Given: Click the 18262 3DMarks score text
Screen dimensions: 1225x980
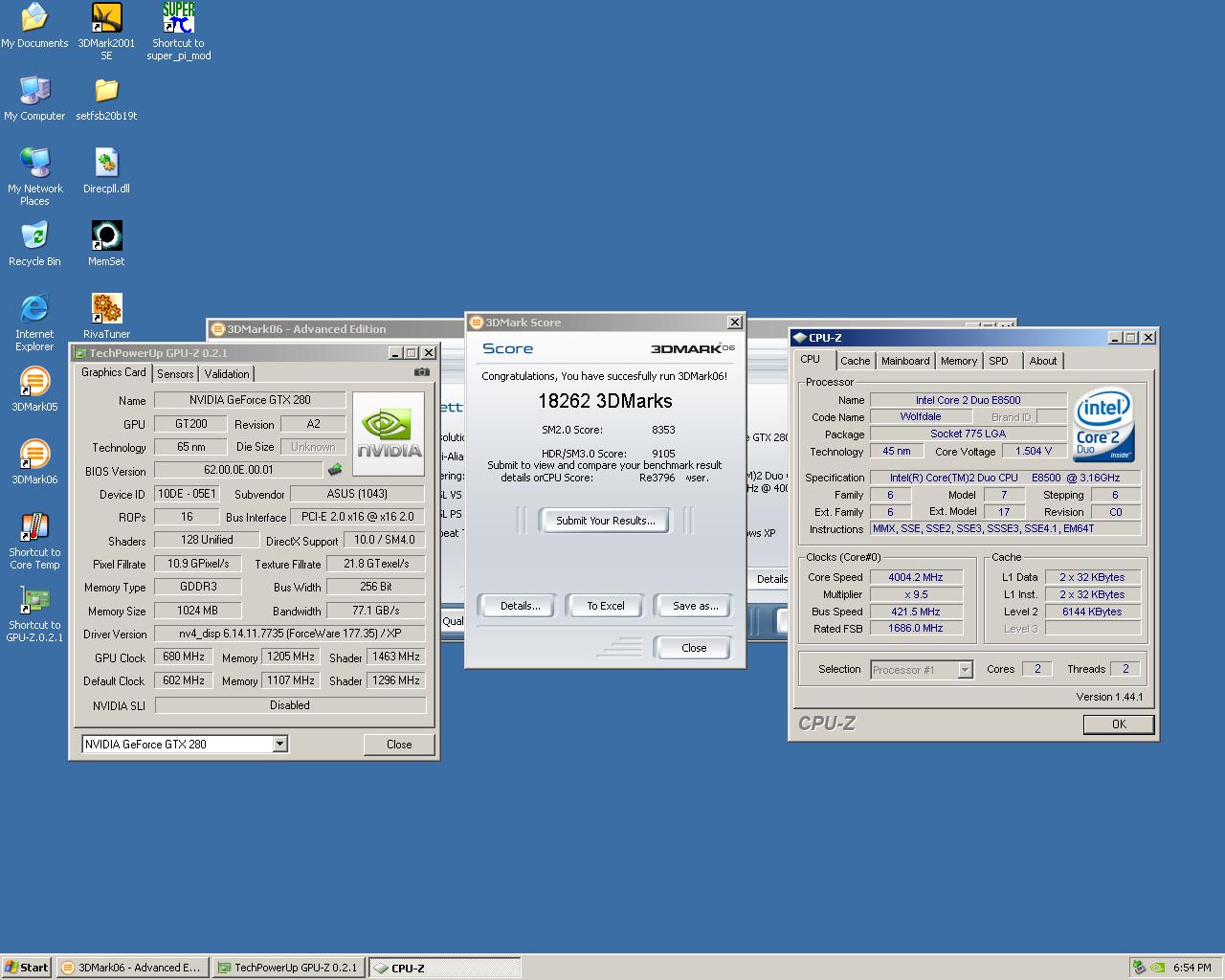Looking at the screenshot, I should point(605,401).
